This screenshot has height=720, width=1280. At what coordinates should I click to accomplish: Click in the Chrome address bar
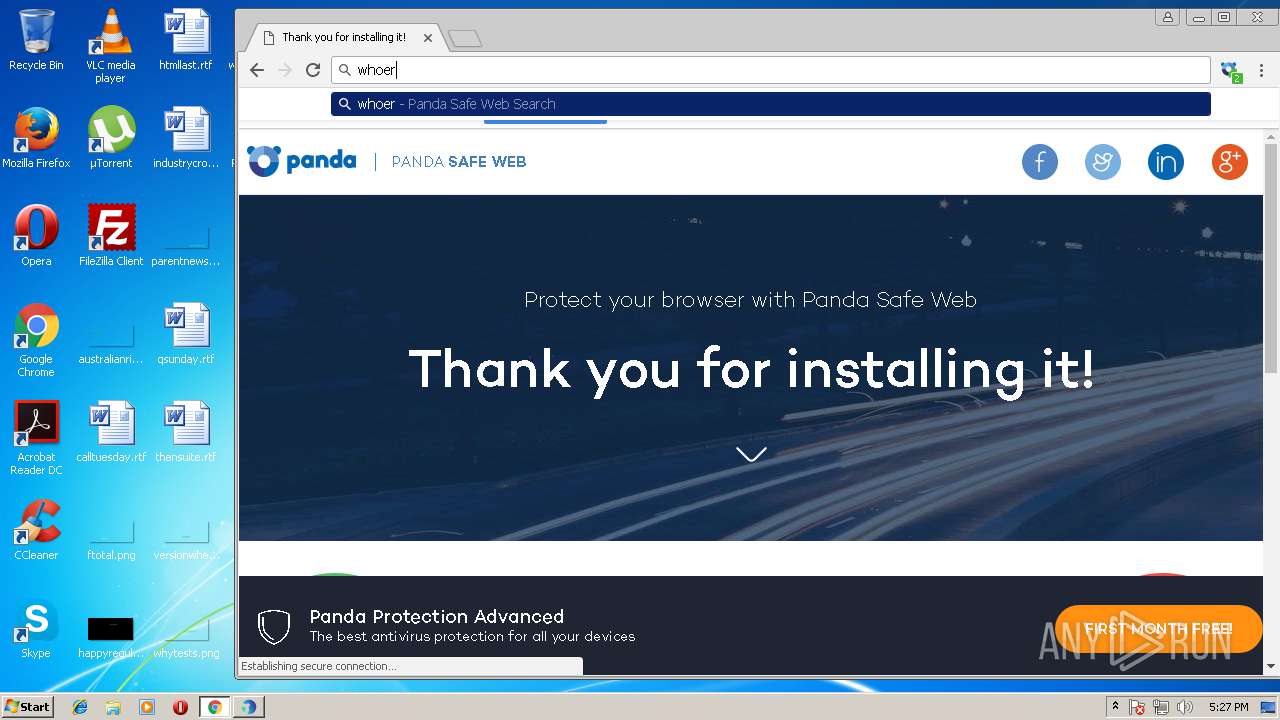click(x=771, y=70)
